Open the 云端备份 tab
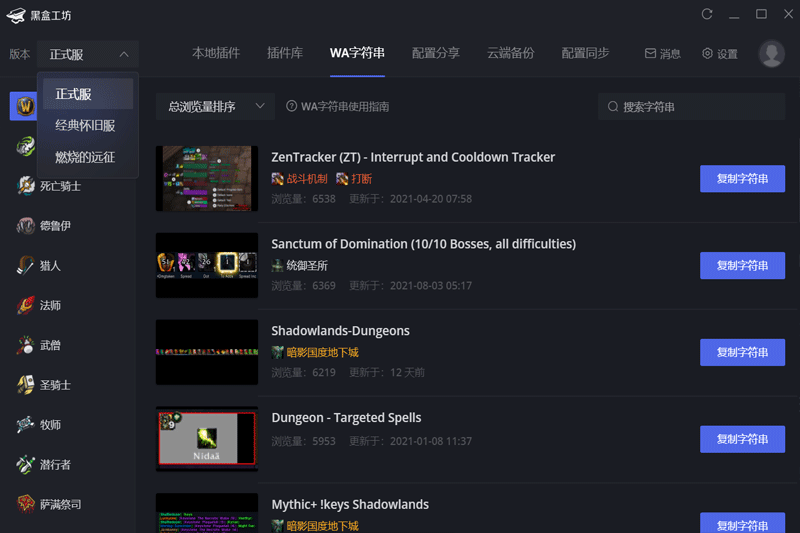 [510, 53]
